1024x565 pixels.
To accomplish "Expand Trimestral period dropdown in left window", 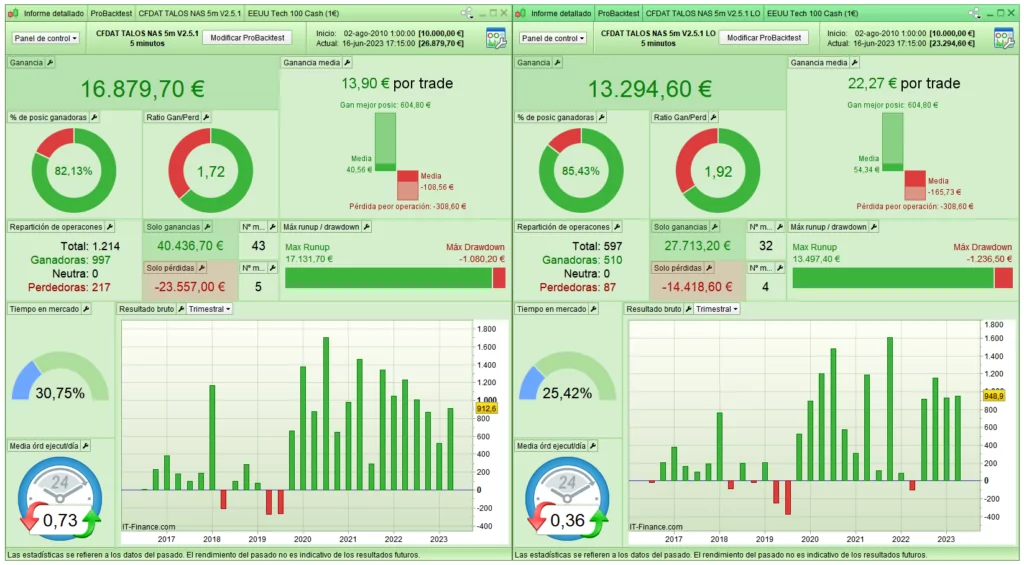I will point(210,309).
